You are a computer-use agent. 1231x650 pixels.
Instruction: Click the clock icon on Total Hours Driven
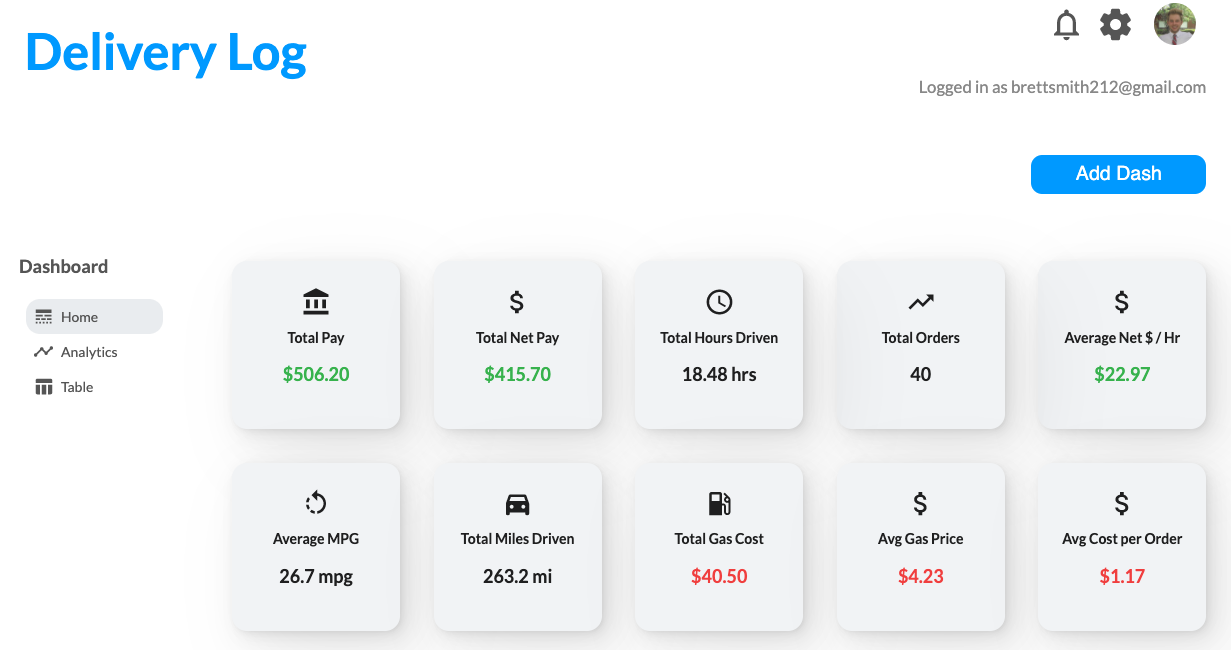tap(719, 301)
